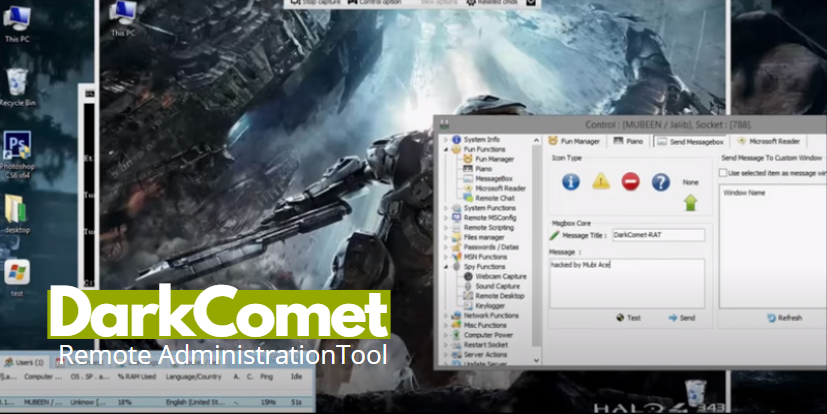Click the 18% RAM value cell
This screenshot has height=414, width=827.
tap(125, 402)
